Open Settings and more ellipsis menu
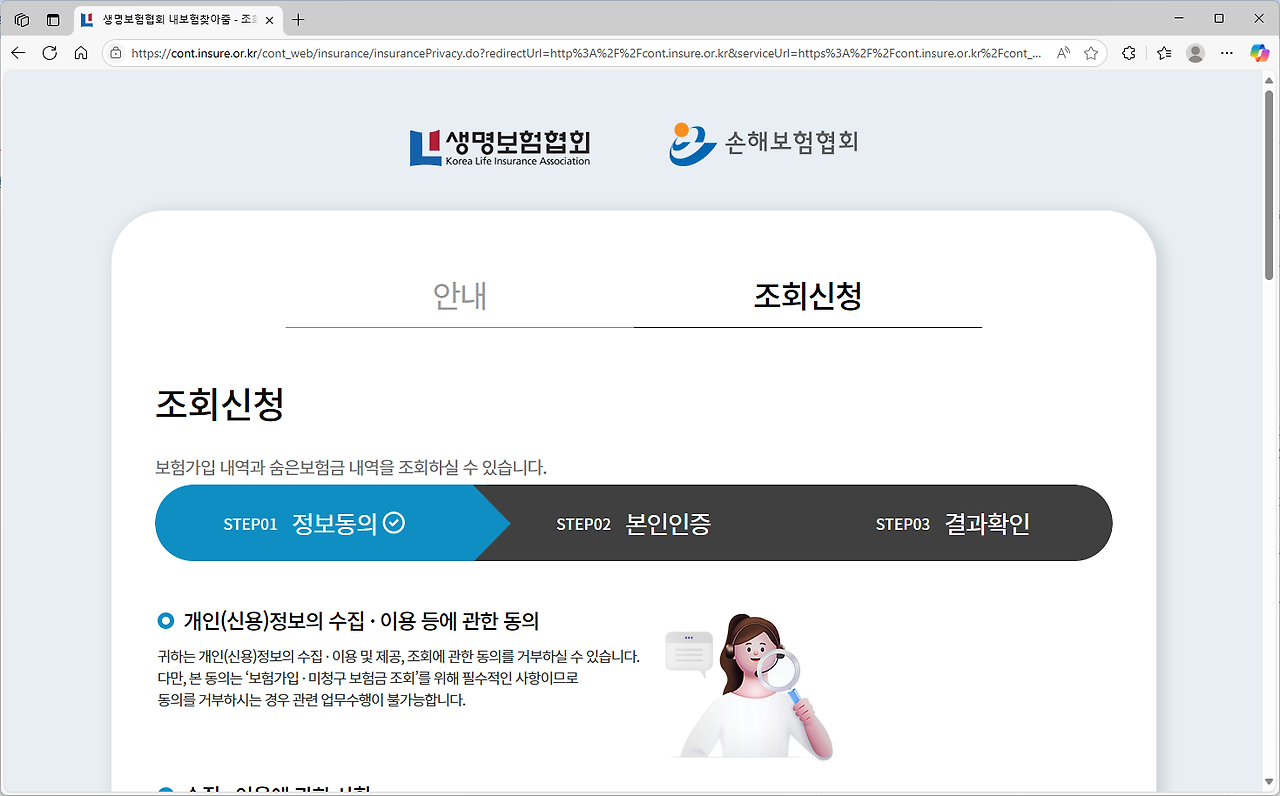The width and height of the screenshot is (1280, 796). 1227,53
